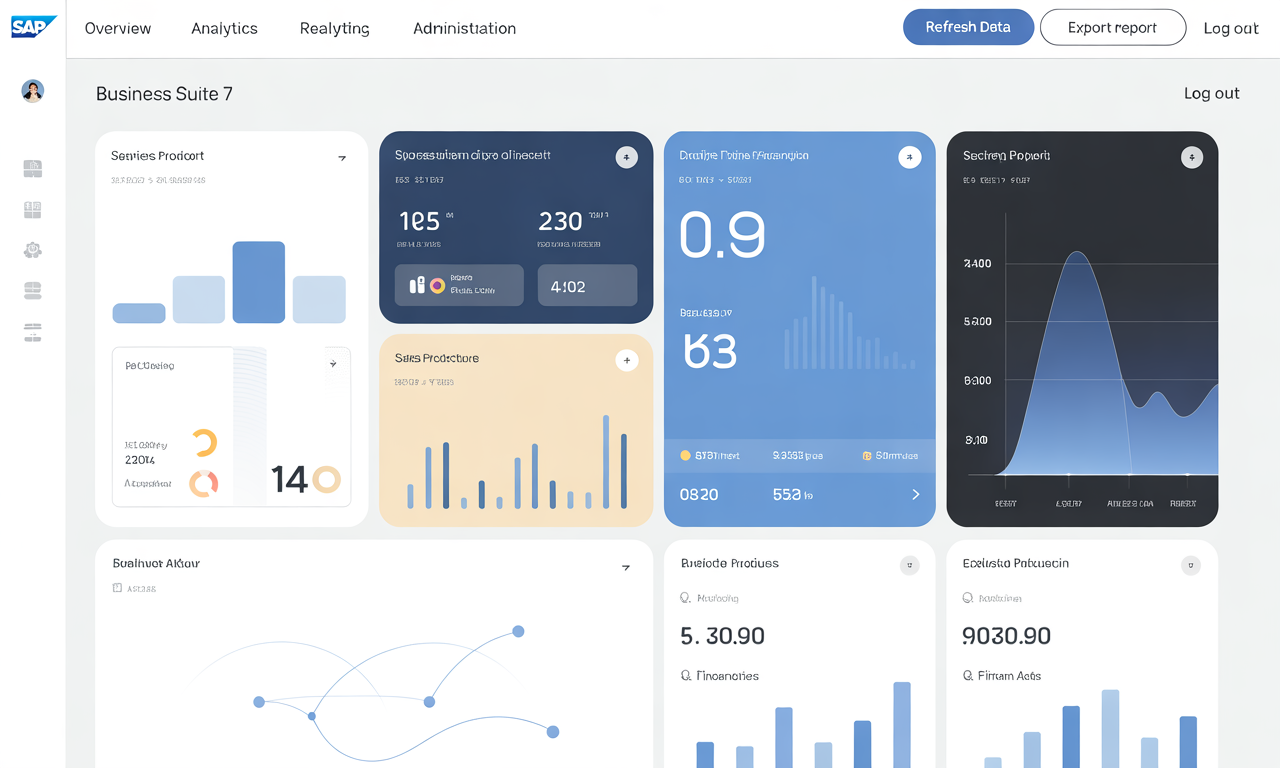This screenshot has height=768, width=1280.
Task: Switch to the Analytics tab
Action: pos(225,28)
